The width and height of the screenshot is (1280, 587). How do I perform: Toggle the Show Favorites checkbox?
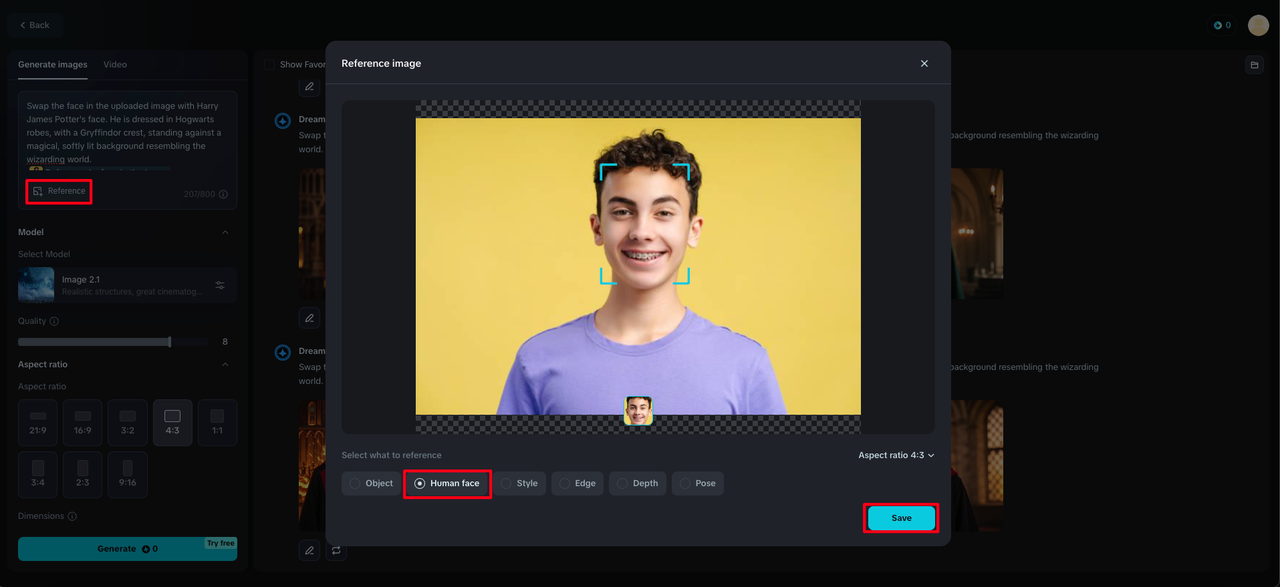pos(269,64)
